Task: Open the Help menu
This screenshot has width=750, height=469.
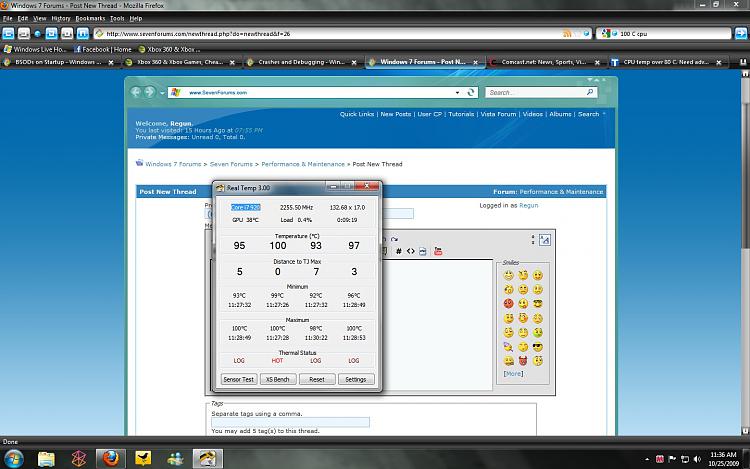Action: [x=136, y=19]
